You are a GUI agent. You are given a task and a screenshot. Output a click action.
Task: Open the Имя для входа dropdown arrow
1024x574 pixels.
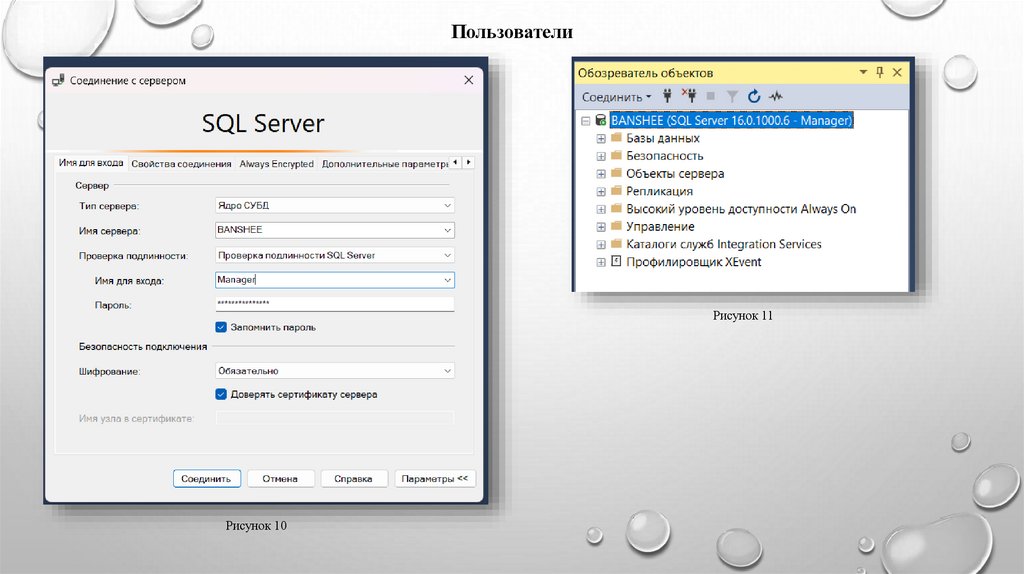[x=447, y=280]
